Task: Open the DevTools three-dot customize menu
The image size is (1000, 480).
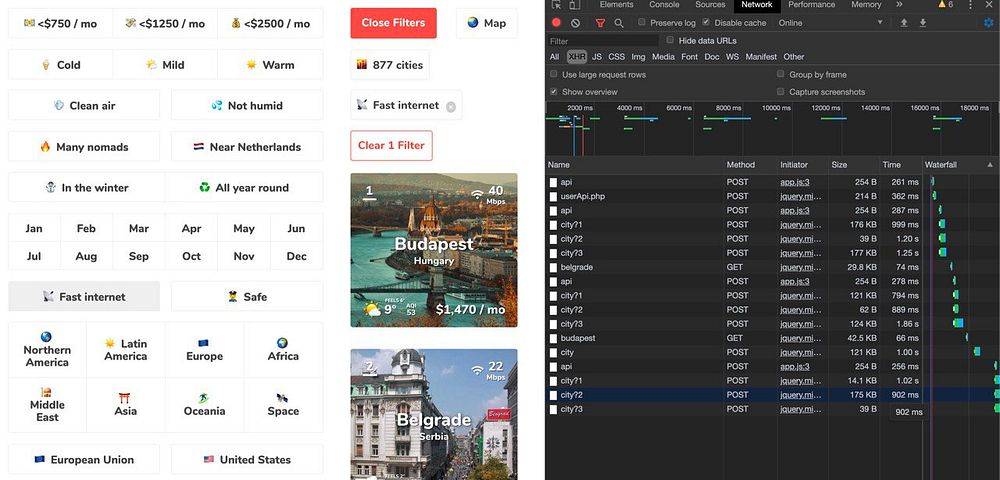Action: (x=970, y=4)
